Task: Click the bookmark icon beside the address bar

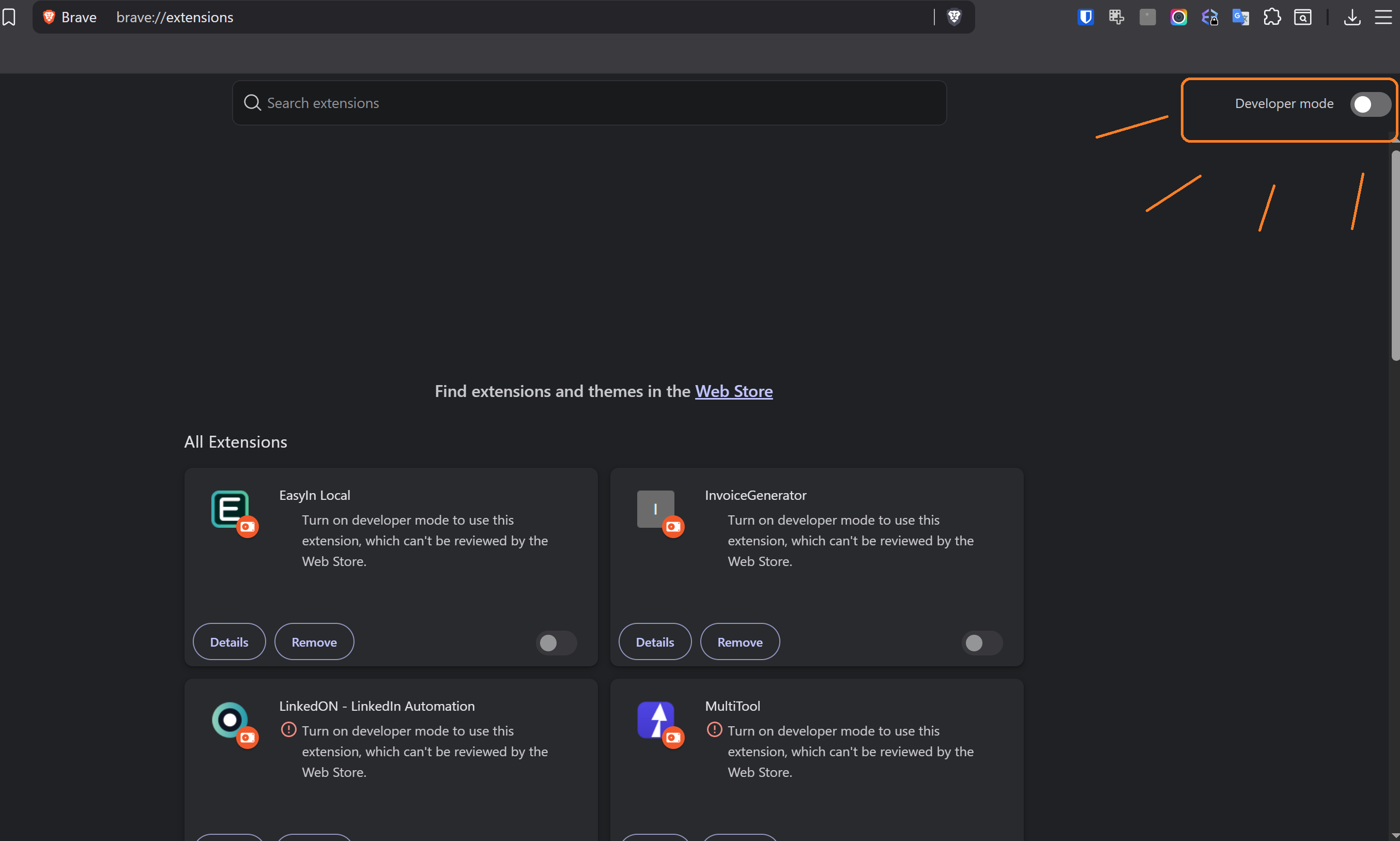Action: pyautogui.click(x=8, y=17)
